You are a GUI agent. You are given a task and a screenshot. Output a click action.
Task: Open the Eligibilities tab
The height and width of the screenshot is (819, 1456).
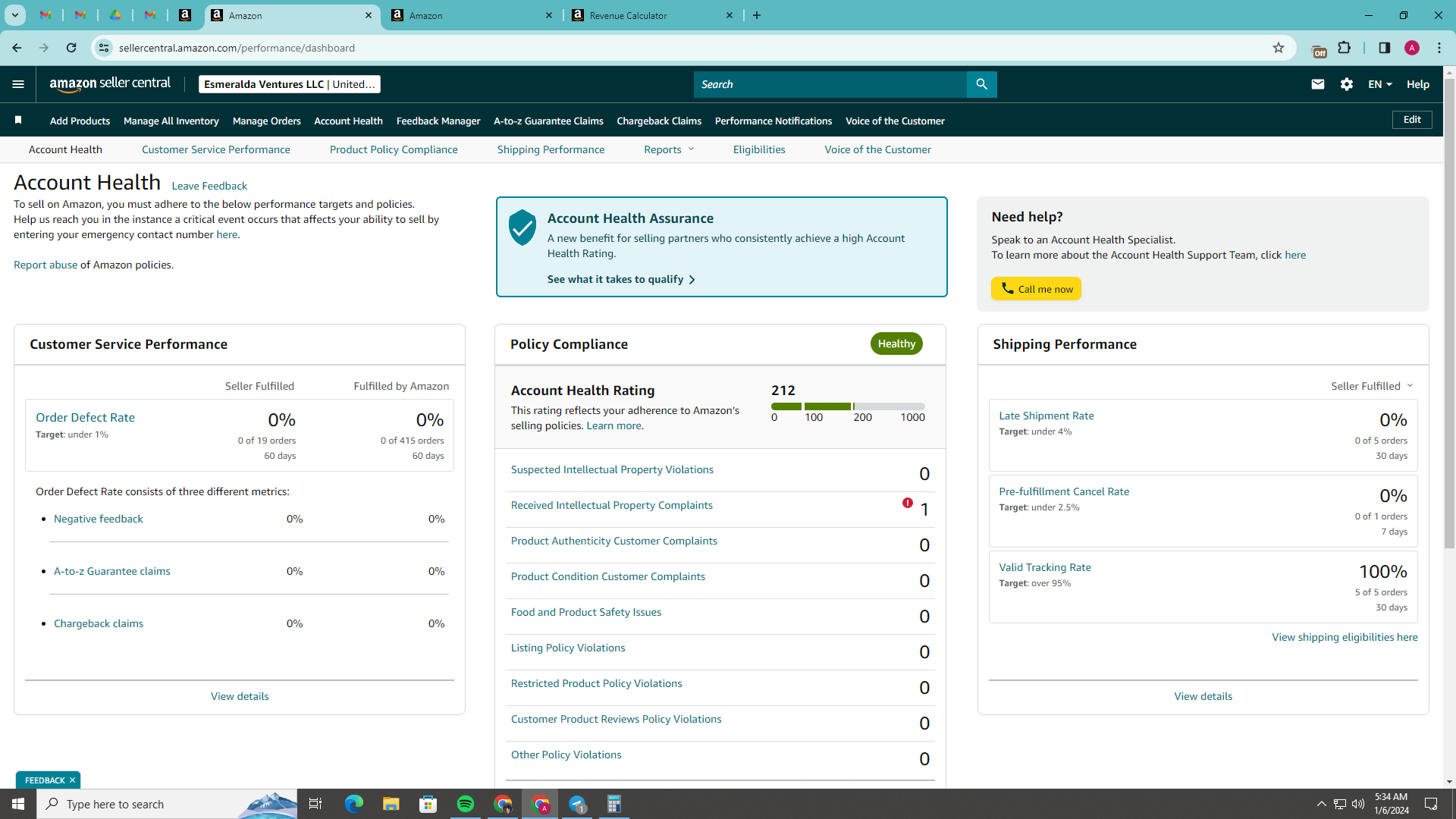(x=759, y=149)
